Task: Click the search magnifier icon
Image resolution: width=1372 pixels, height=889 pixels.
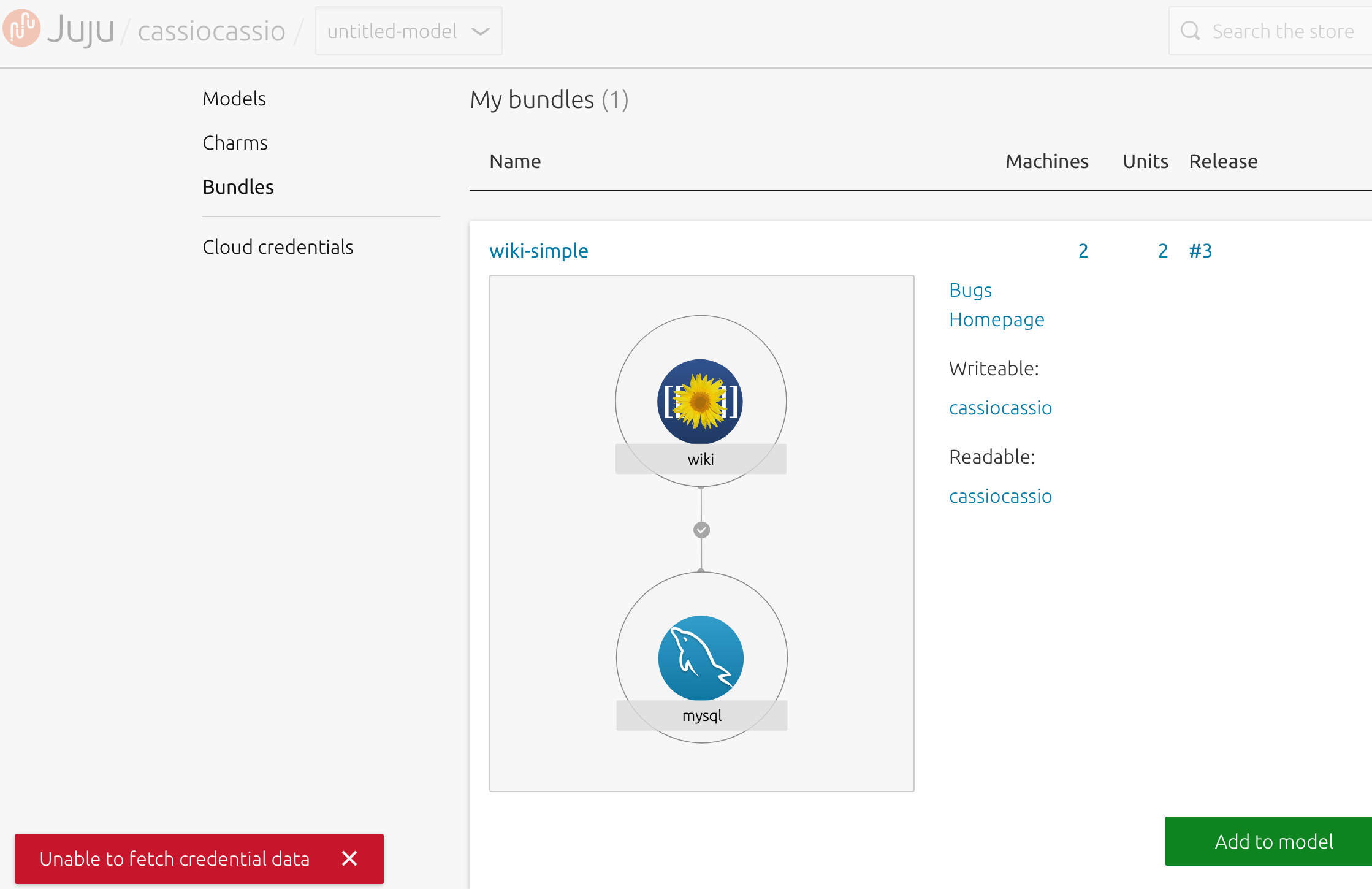Action: (x=1190, y=31)
